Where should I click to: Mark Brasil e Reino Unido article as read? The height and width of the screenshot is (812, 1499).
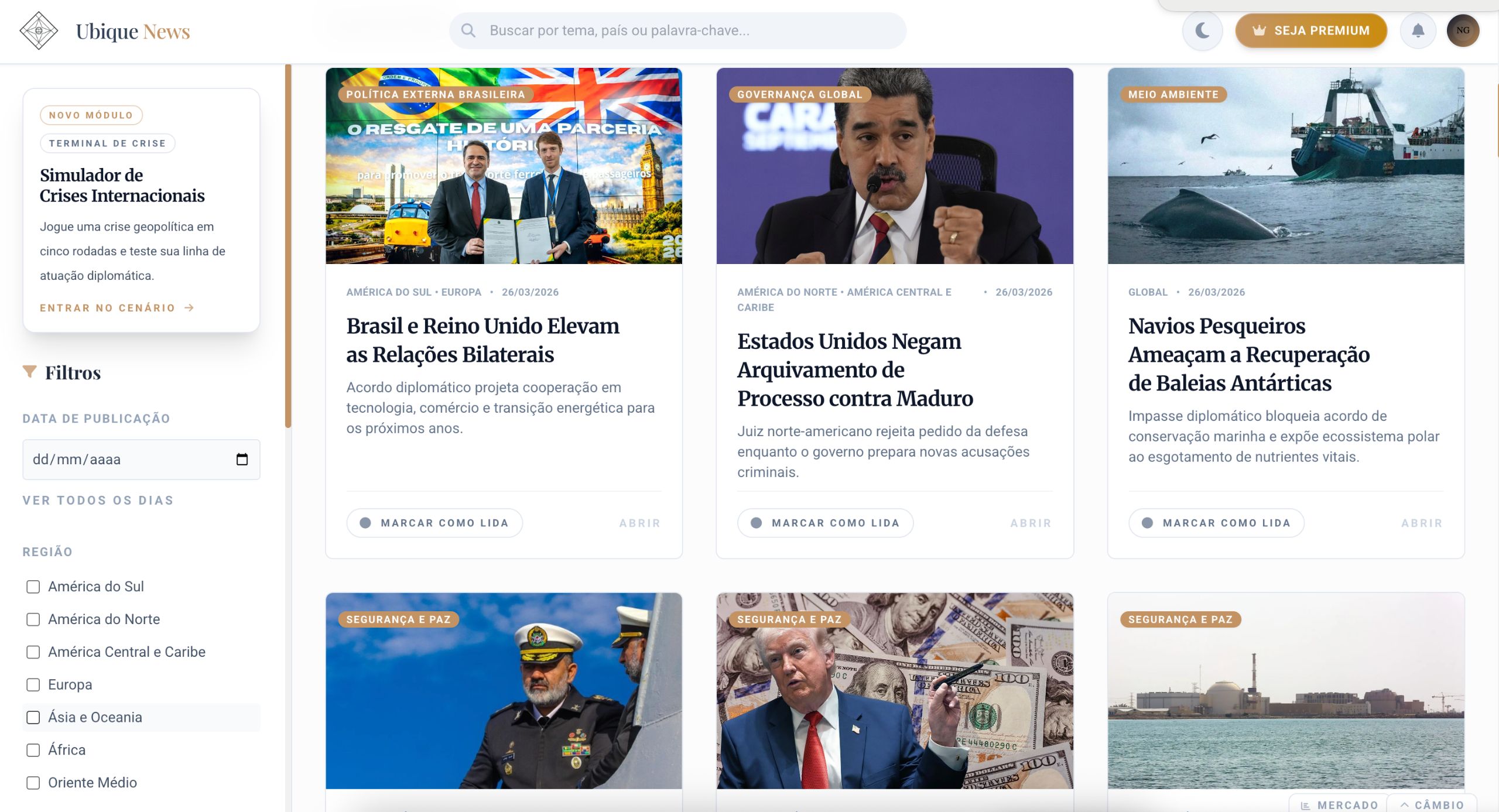tap(434, 523)
